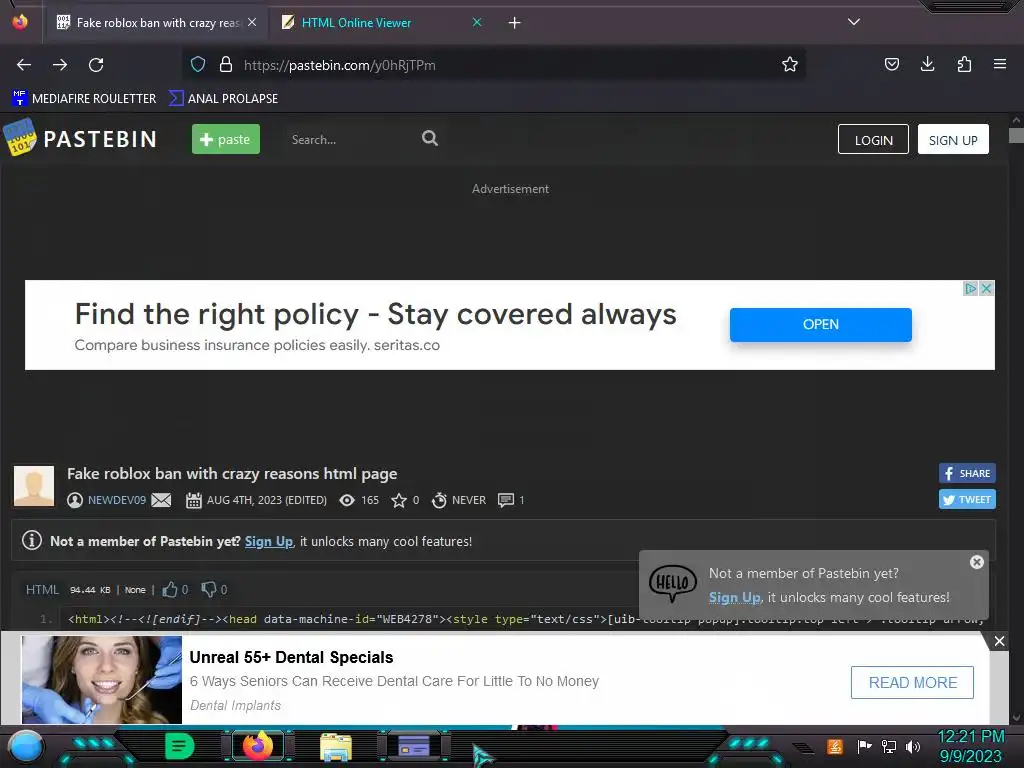Click the eye views icon

[x=347, y=500]
